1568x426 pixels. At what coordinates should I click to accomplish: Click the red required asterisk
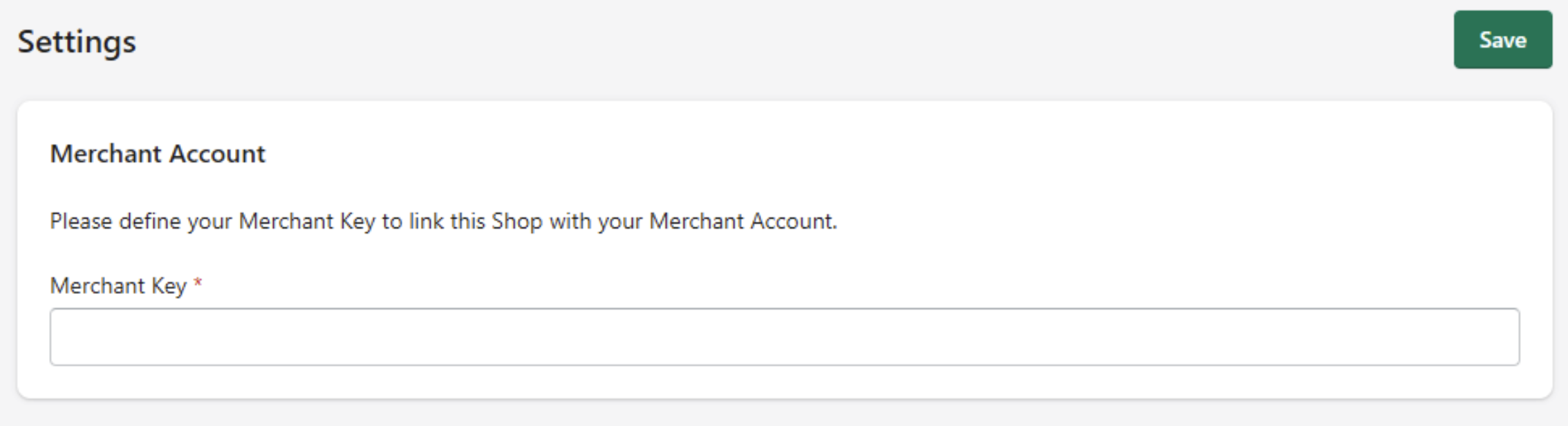[198, 284]
